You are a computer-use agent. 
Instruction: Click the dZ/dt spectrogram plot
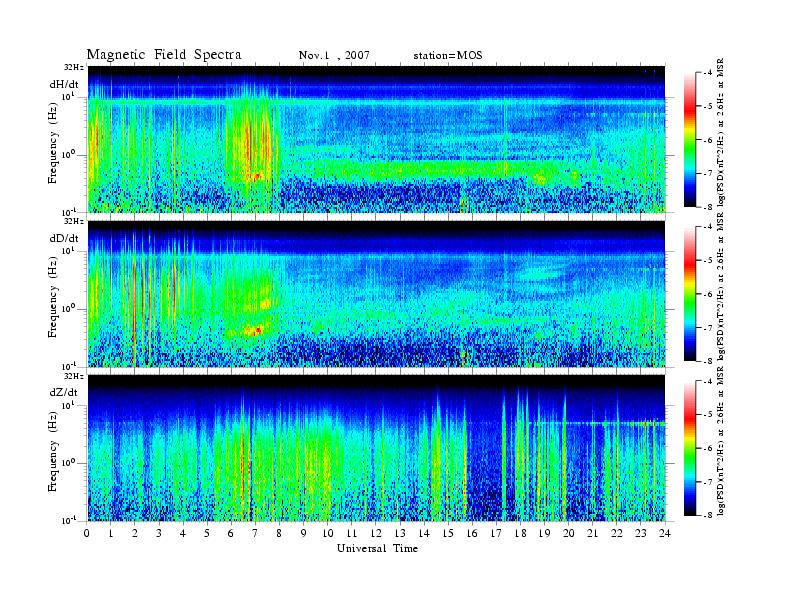pyautogui.click(x=376, y=448)
